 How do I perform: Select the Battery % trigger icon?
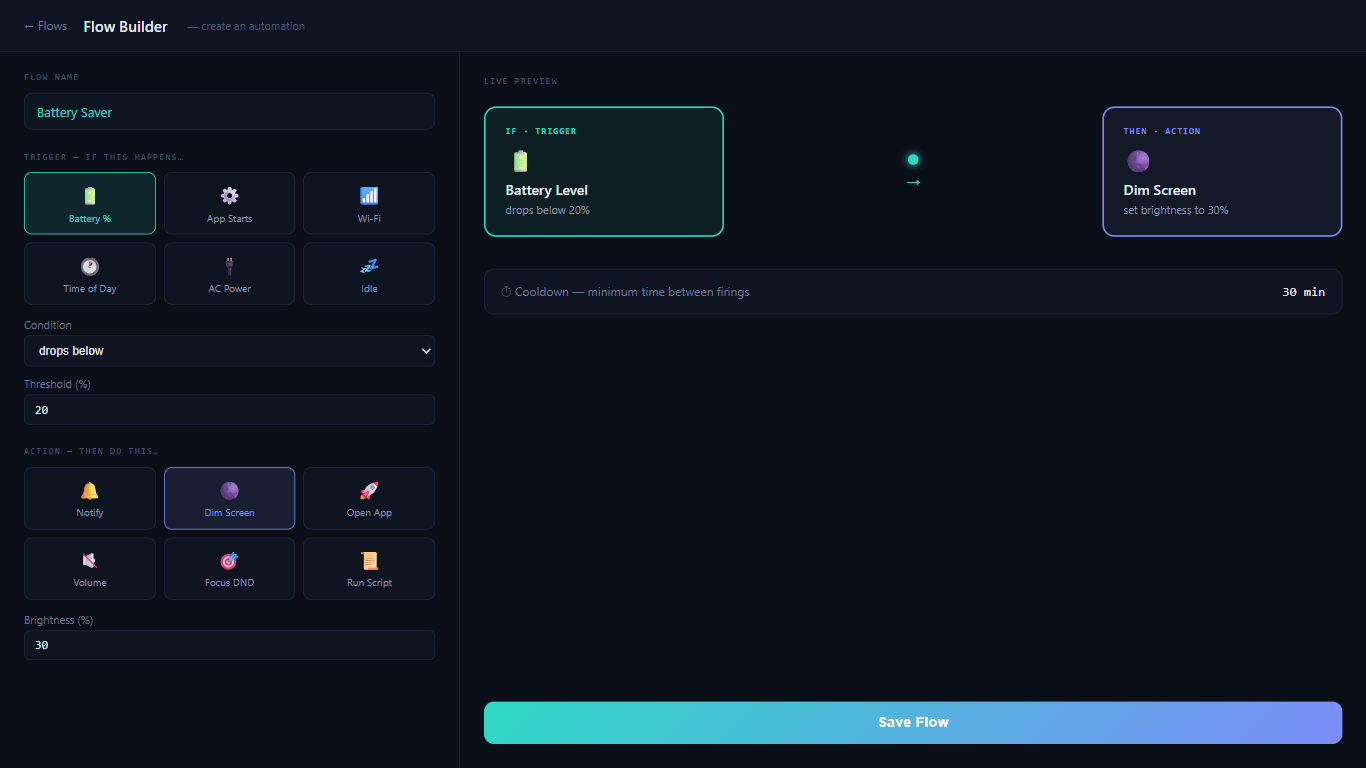(x=90, y=203)
